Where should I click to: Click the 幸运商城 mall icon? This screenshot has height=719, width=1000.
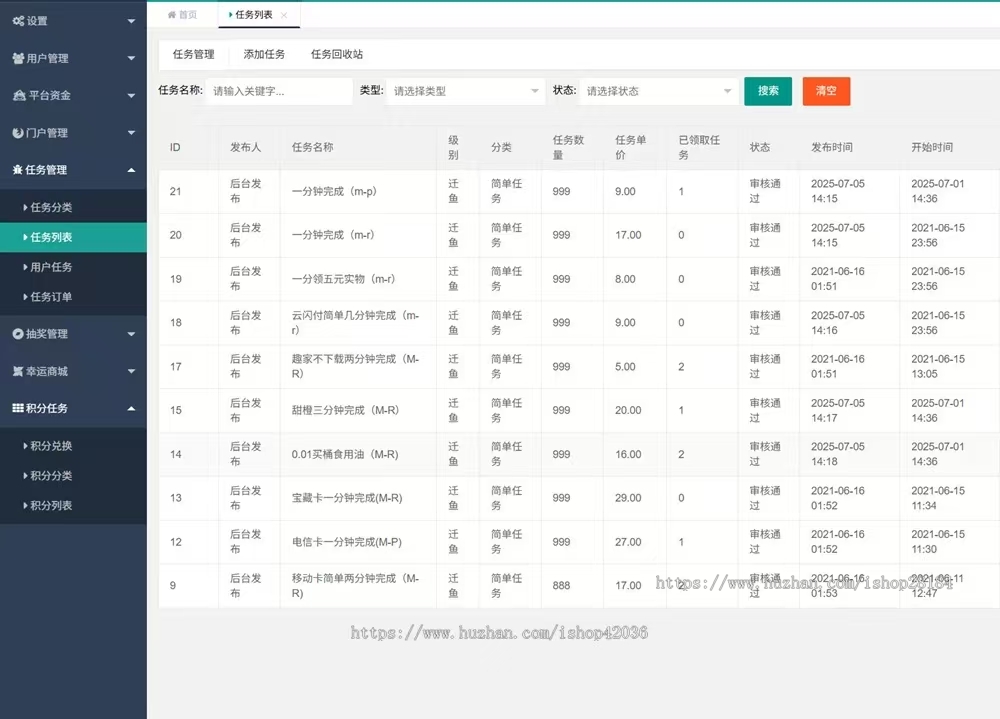pyautogui.click(x=18, y=370)
